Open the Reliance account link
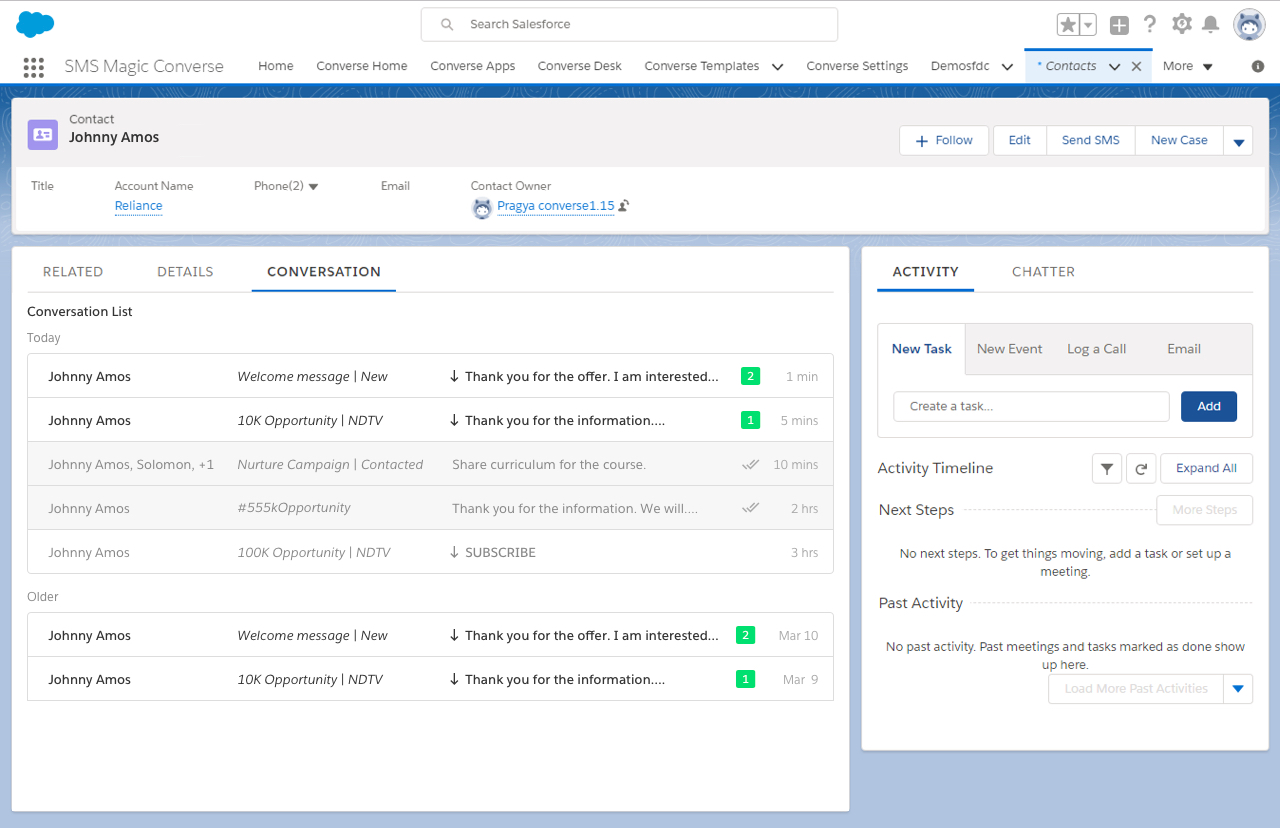 [x=139, y=206]
